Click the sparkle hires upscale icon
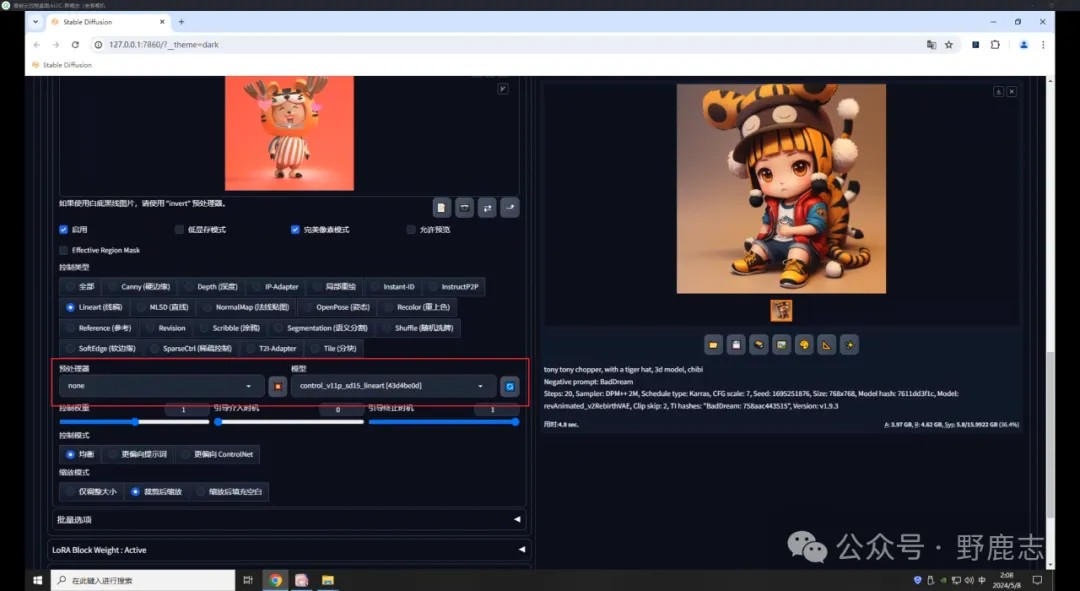 [x=849, y=344]
